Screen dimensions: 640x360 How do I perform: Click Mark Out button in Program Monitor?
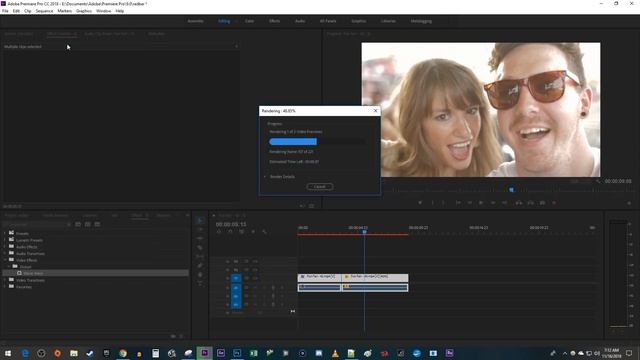point(444,203)
